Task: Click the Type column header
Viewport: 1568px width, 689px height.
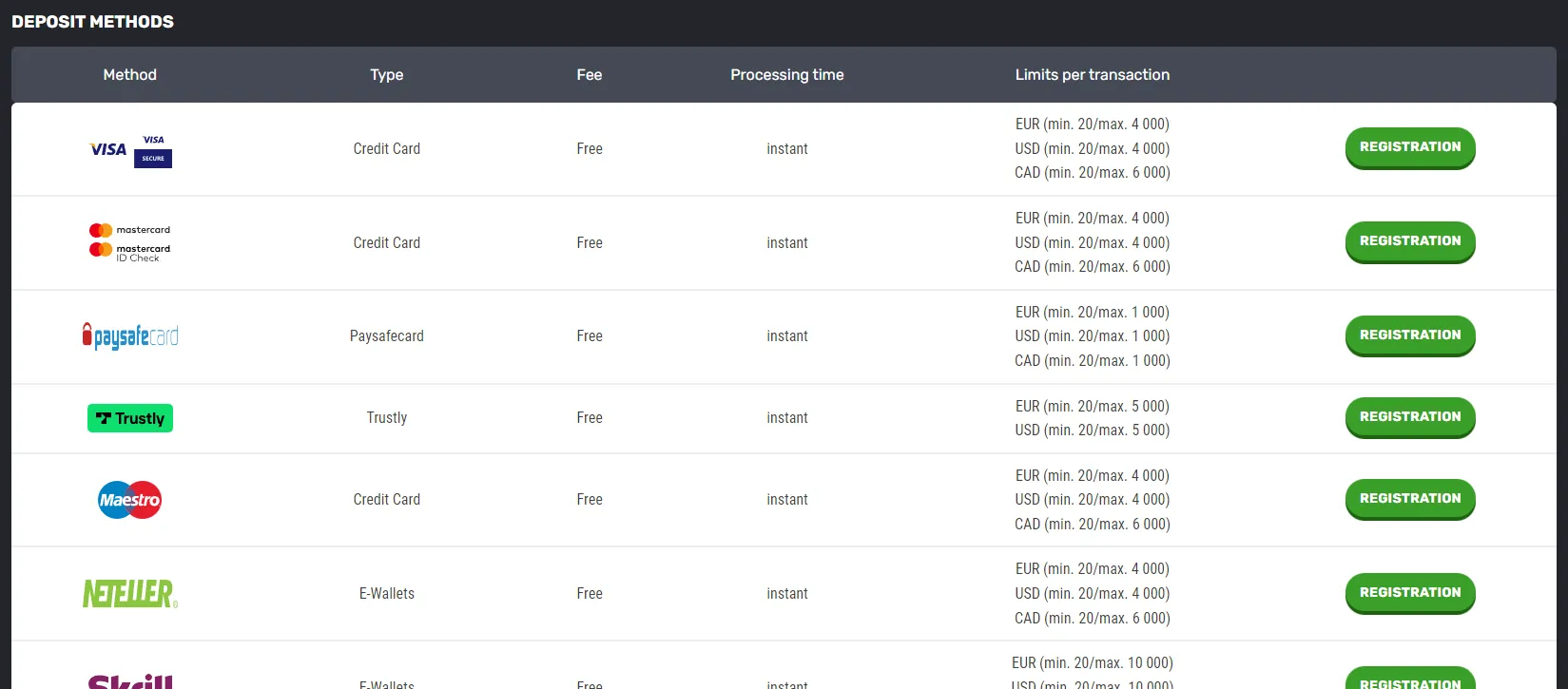Action: click(x=387, y=75)
